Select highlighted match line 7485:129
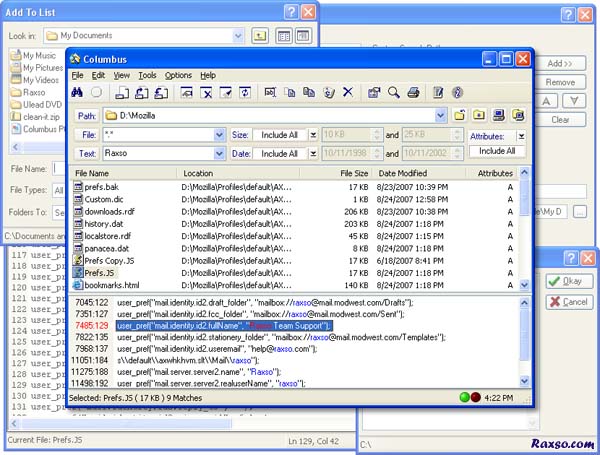This screenshot has height=455, width=600. (x=224, y=326)
